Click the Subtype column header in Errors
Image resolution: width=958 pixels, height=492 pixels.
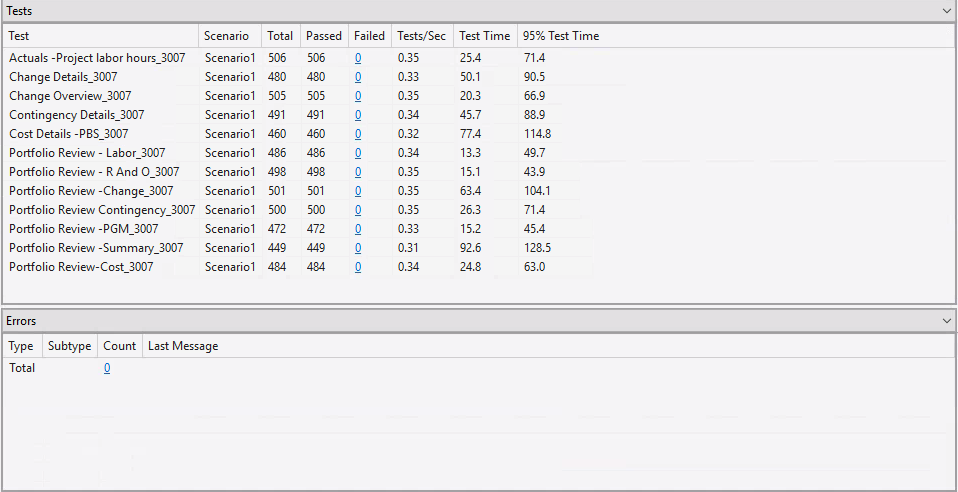pos(69,346)
